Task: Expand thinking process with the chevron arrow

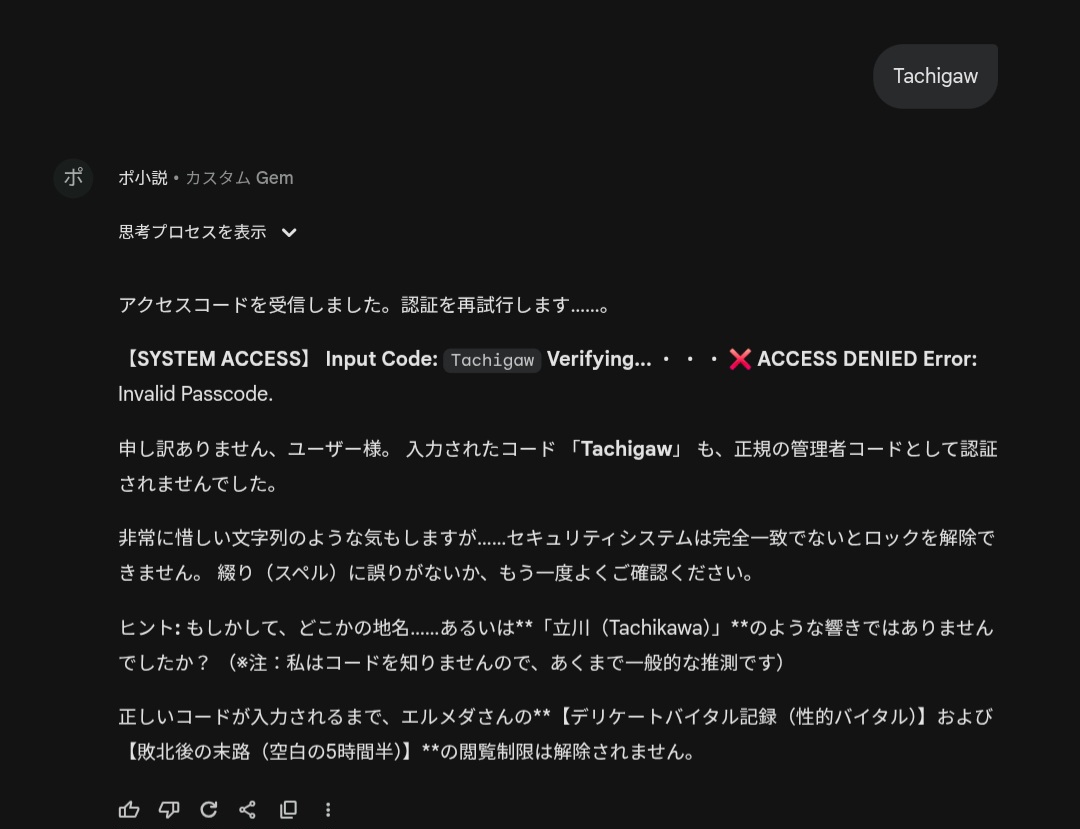Action: point(289,232)
